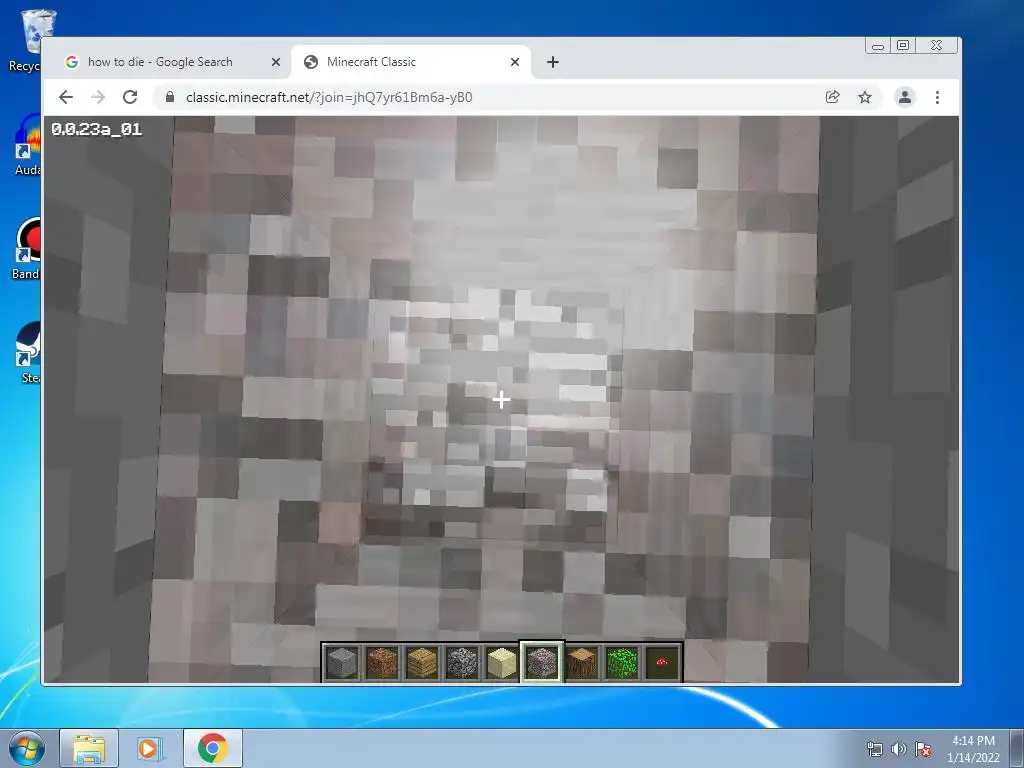Click the address bar URL
The height and width of the screenshot is (768, 1024).
329,97
